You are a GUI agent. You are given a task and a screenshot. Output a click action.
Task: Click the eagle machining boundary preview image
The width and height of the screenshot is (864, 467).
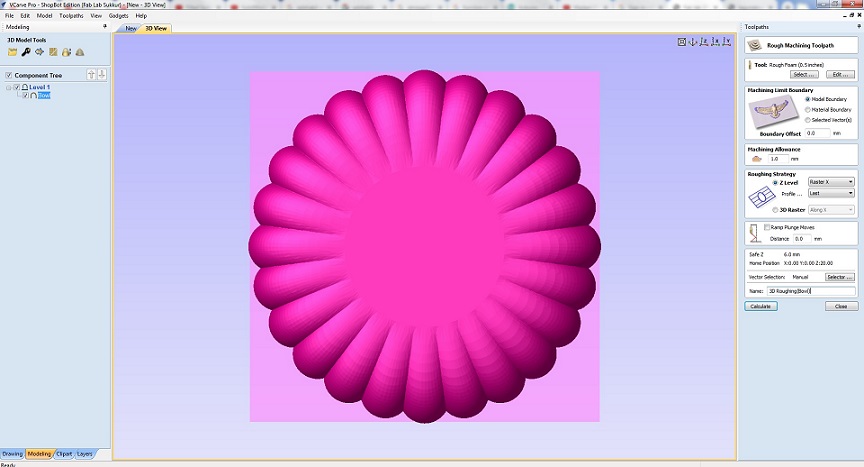[774, 112]
